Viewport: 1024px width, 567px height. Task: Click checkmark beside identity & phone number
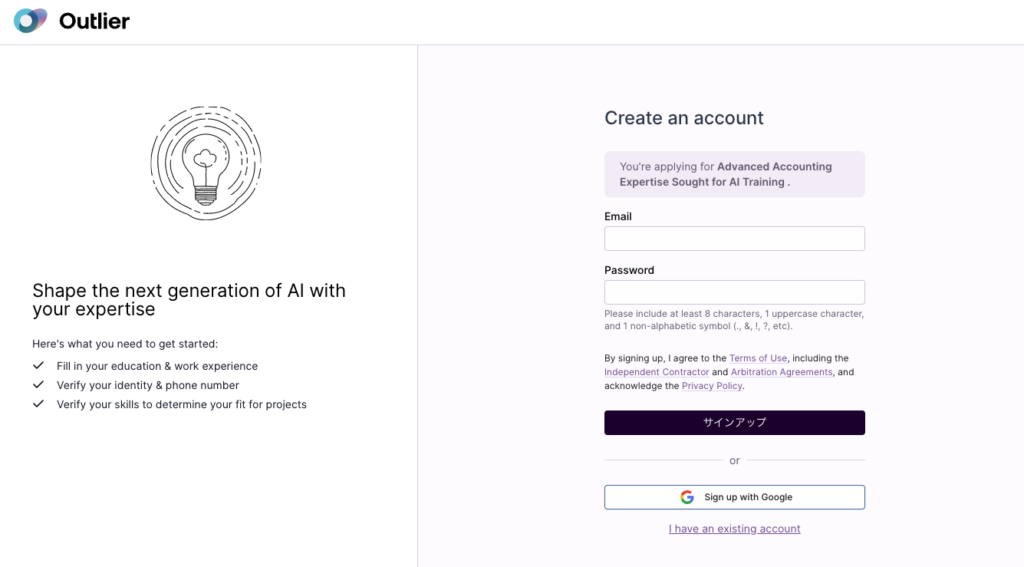pos(39,385)
